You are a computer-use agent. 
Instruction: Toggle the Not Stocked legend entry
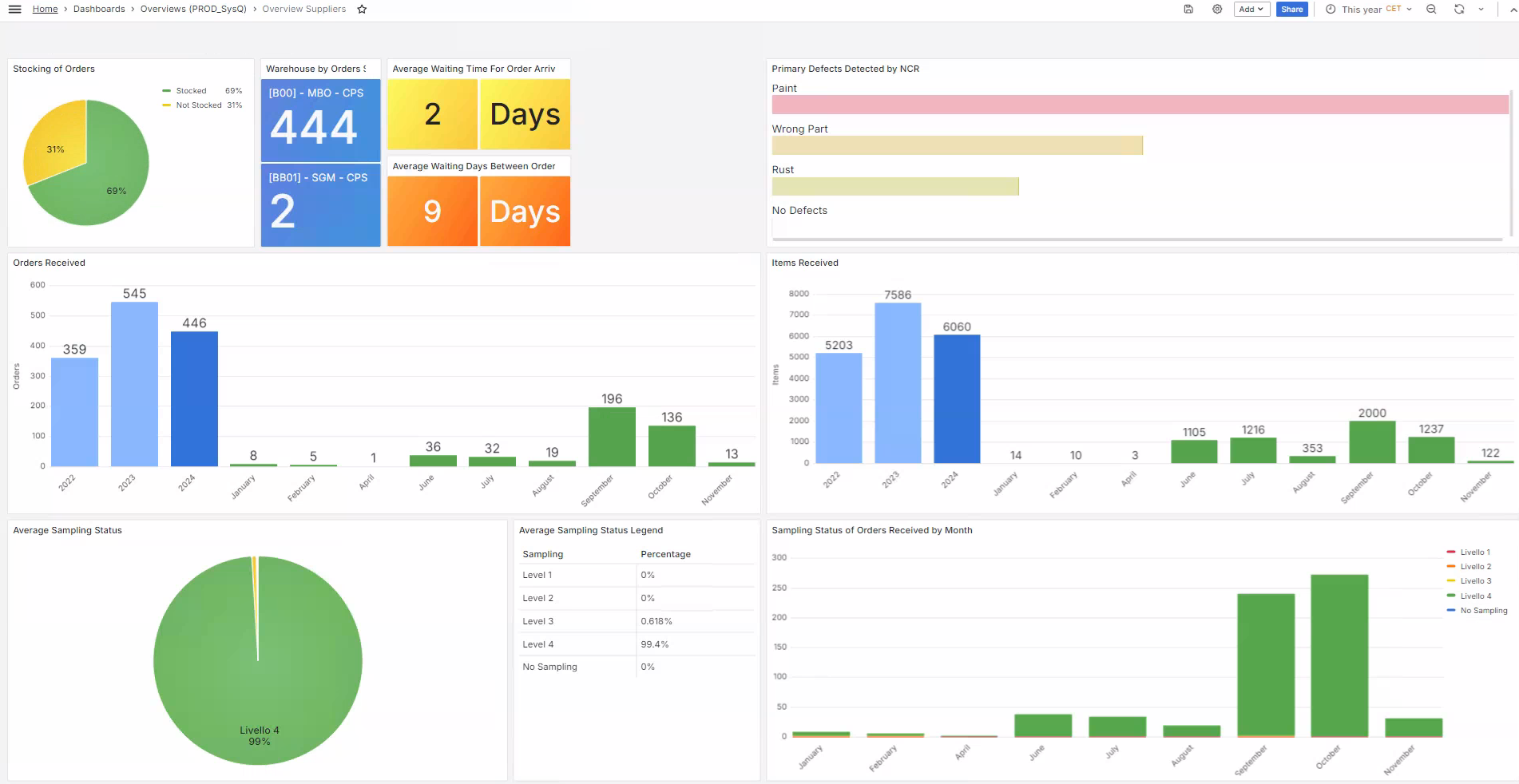tap(198, 105)
